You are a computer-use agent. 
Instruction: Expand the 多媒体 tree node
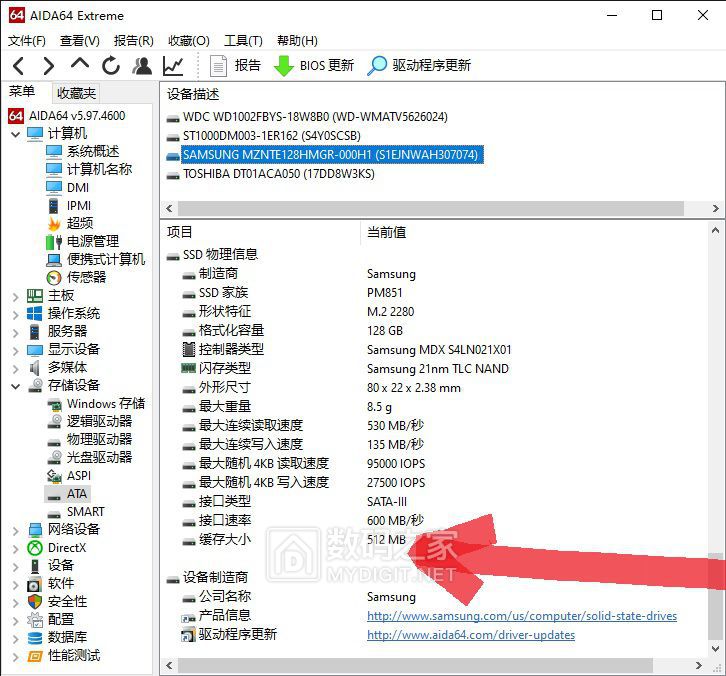click(x=16, y=369)
